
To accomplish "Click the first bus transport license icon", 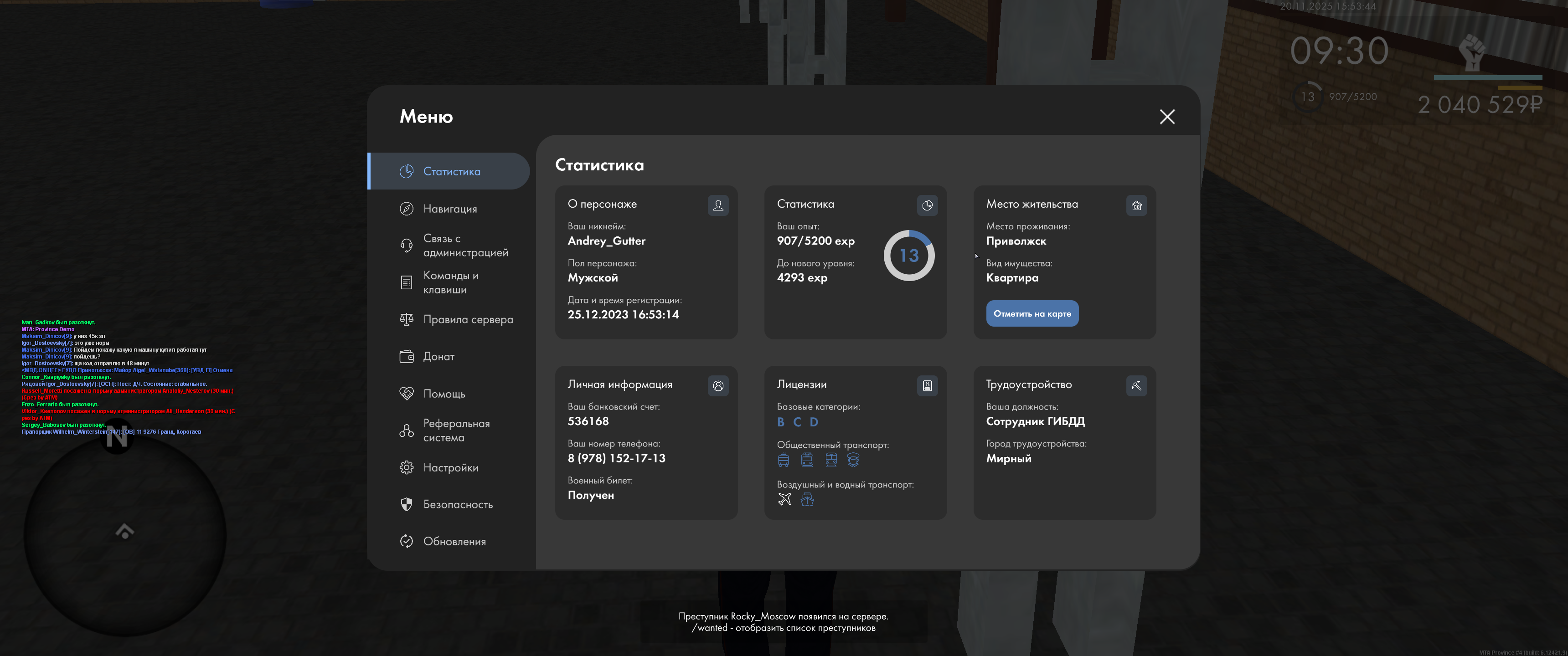I will (784, 460).
